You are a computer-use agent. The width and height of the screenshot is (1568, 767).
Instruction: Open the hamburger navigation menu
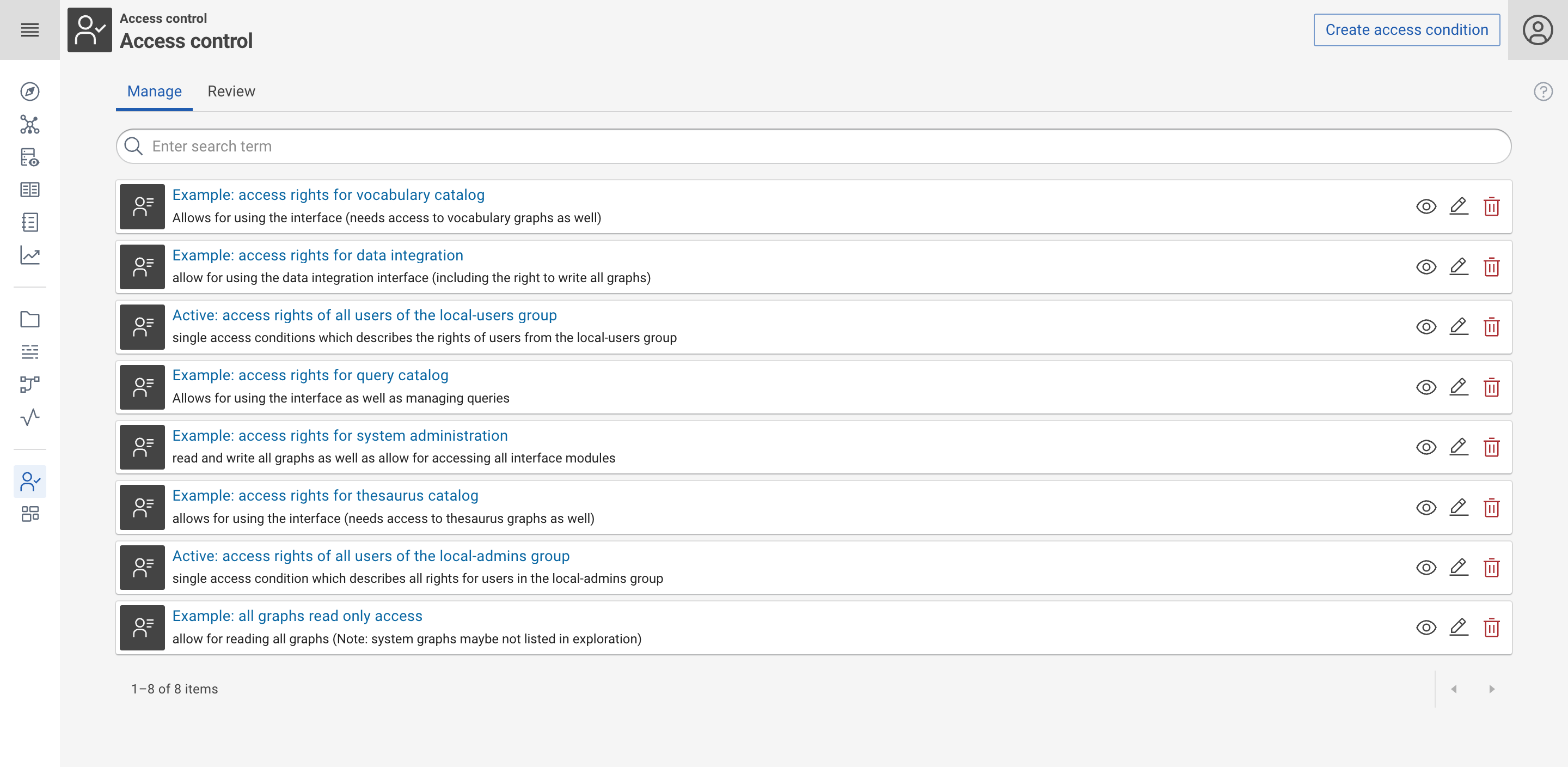(30, 30)
